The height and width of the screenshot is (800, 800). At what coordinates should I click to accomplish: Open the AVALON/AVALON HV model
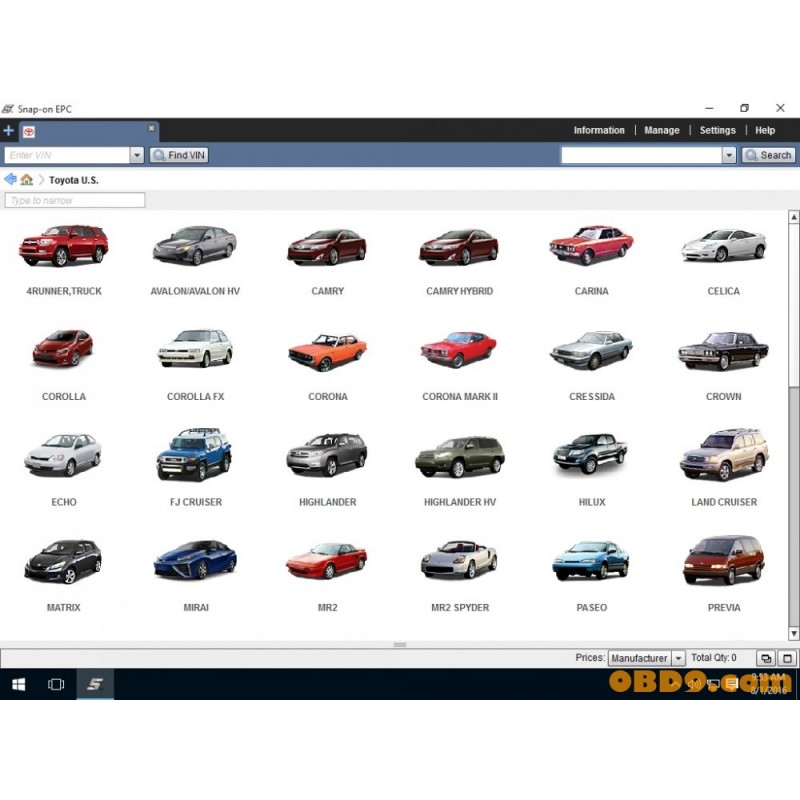[195, 260]
